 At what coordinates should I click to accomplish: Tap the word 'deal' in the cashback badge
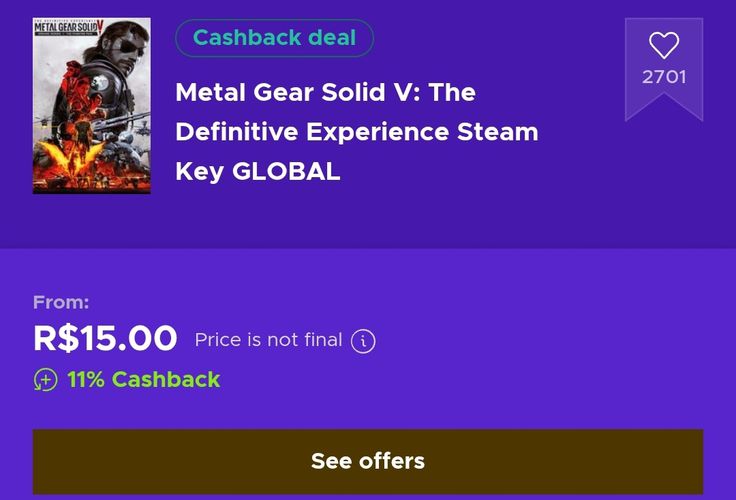click(332, 38)
